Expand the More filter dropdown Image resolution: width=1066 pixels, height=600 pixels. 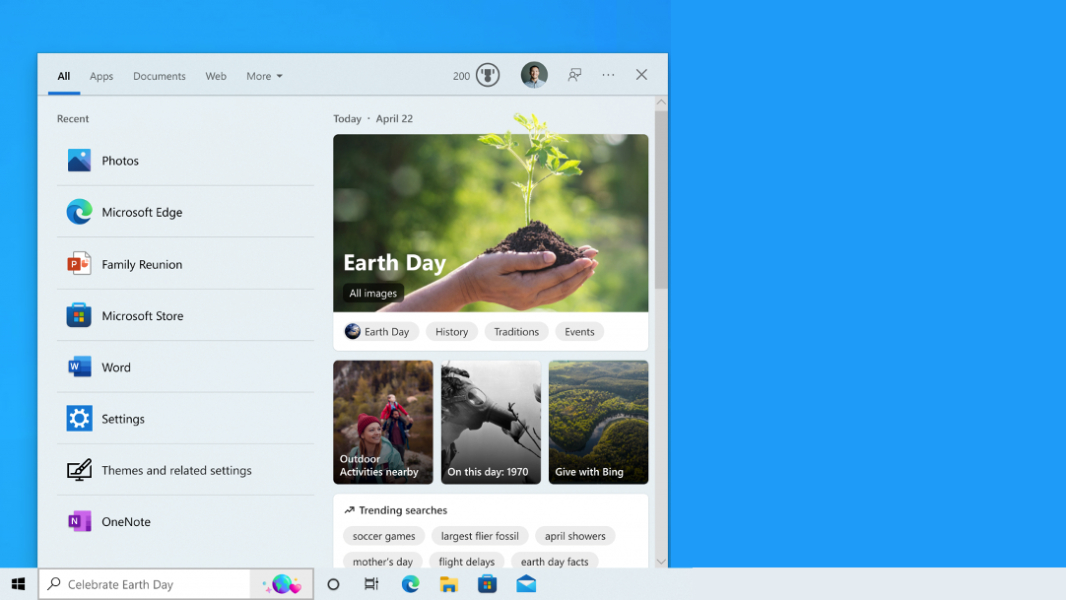(x=264, y=76)
